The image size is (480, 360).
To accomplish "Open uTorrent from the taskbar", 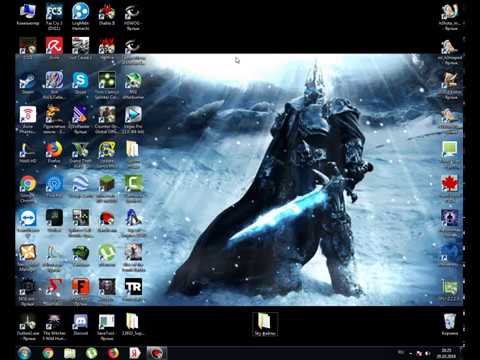I will point(92,353).
